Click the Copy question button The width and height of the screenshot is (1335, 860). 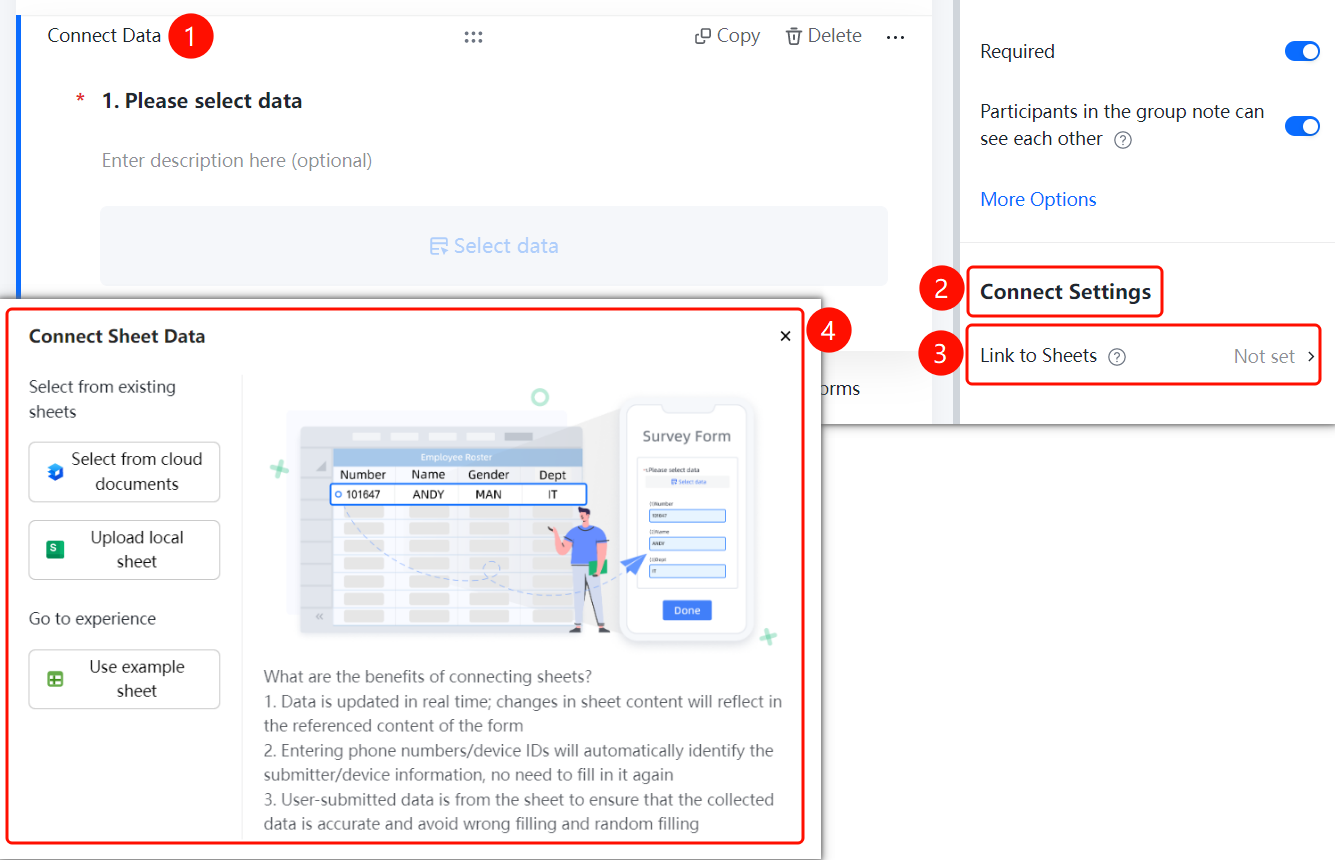point(727,36)
